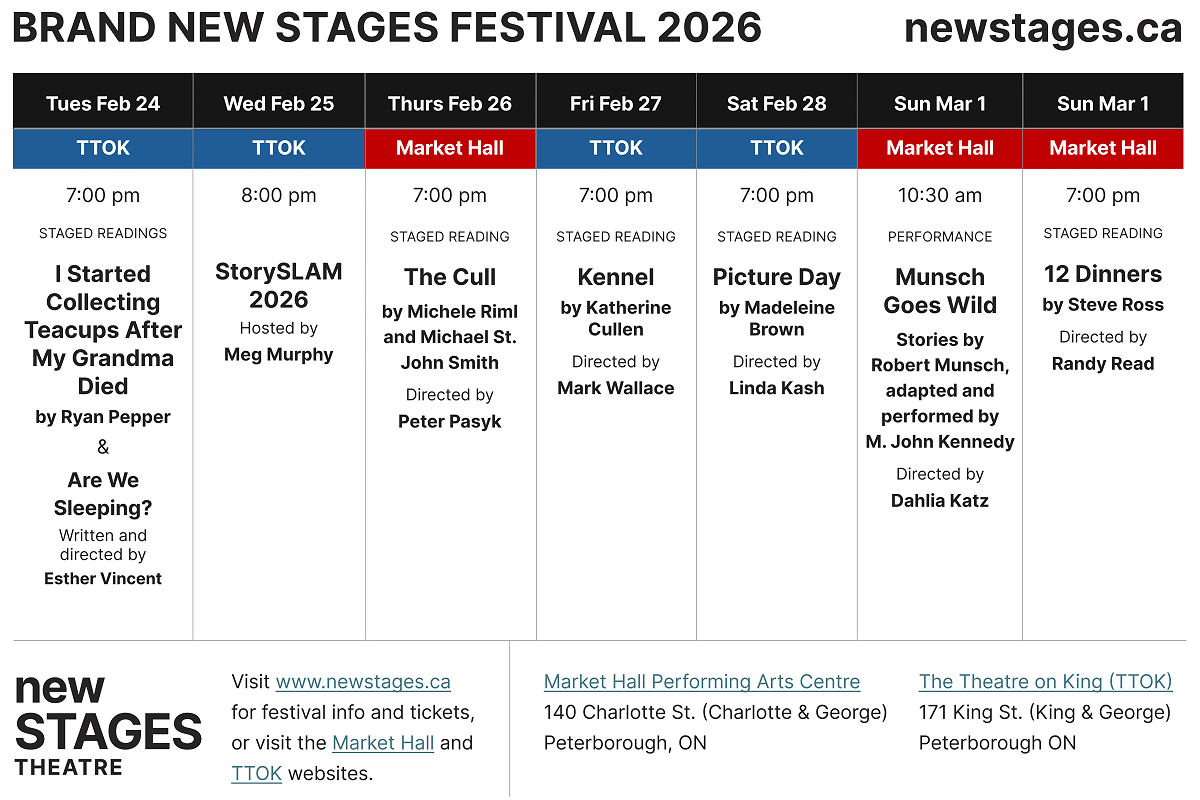Follow the TTOK websites link
This screenshot has height=800, width=1200.
[x=256, y=773]
